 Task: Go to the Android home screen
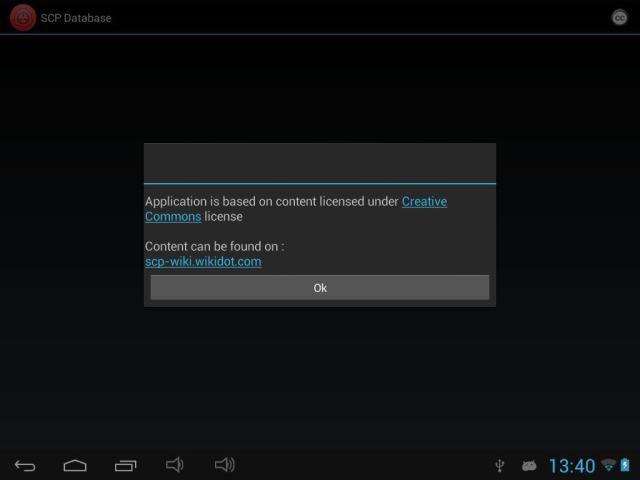point(75,465)
